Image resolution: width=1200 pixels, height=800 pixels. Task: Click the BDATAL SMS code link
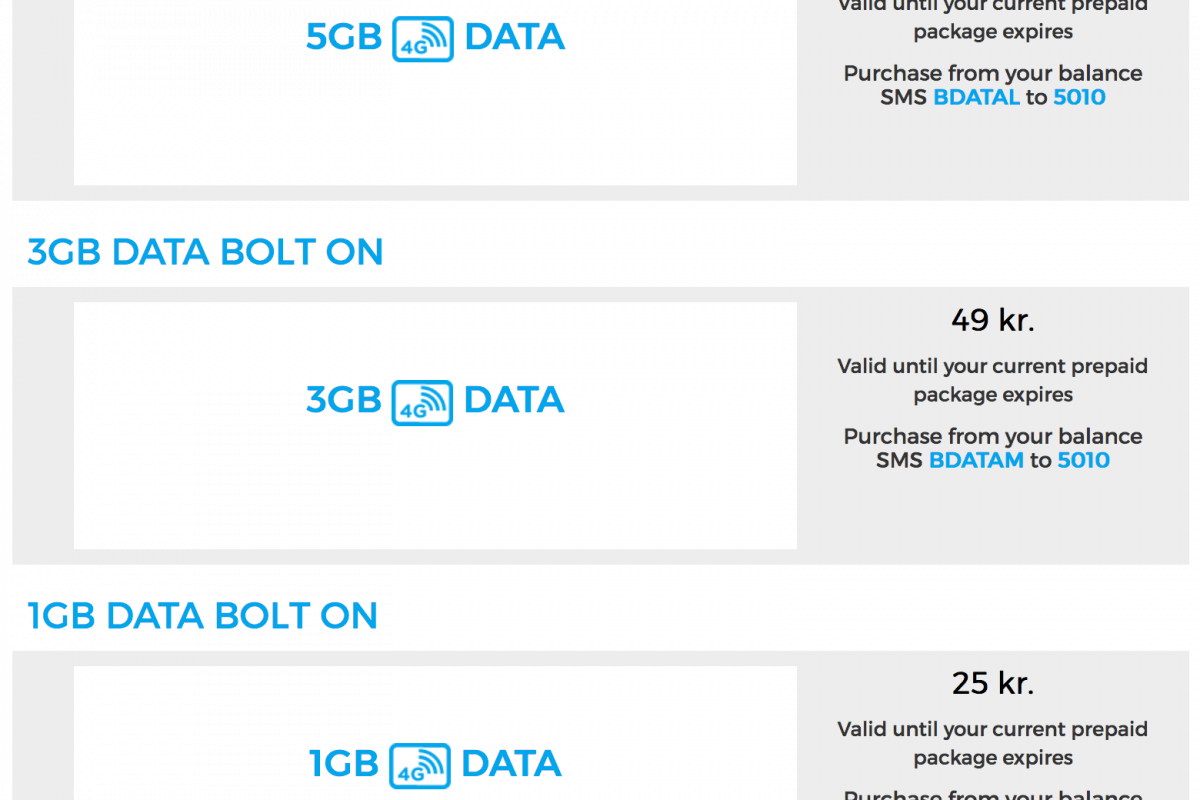point(976,97)
